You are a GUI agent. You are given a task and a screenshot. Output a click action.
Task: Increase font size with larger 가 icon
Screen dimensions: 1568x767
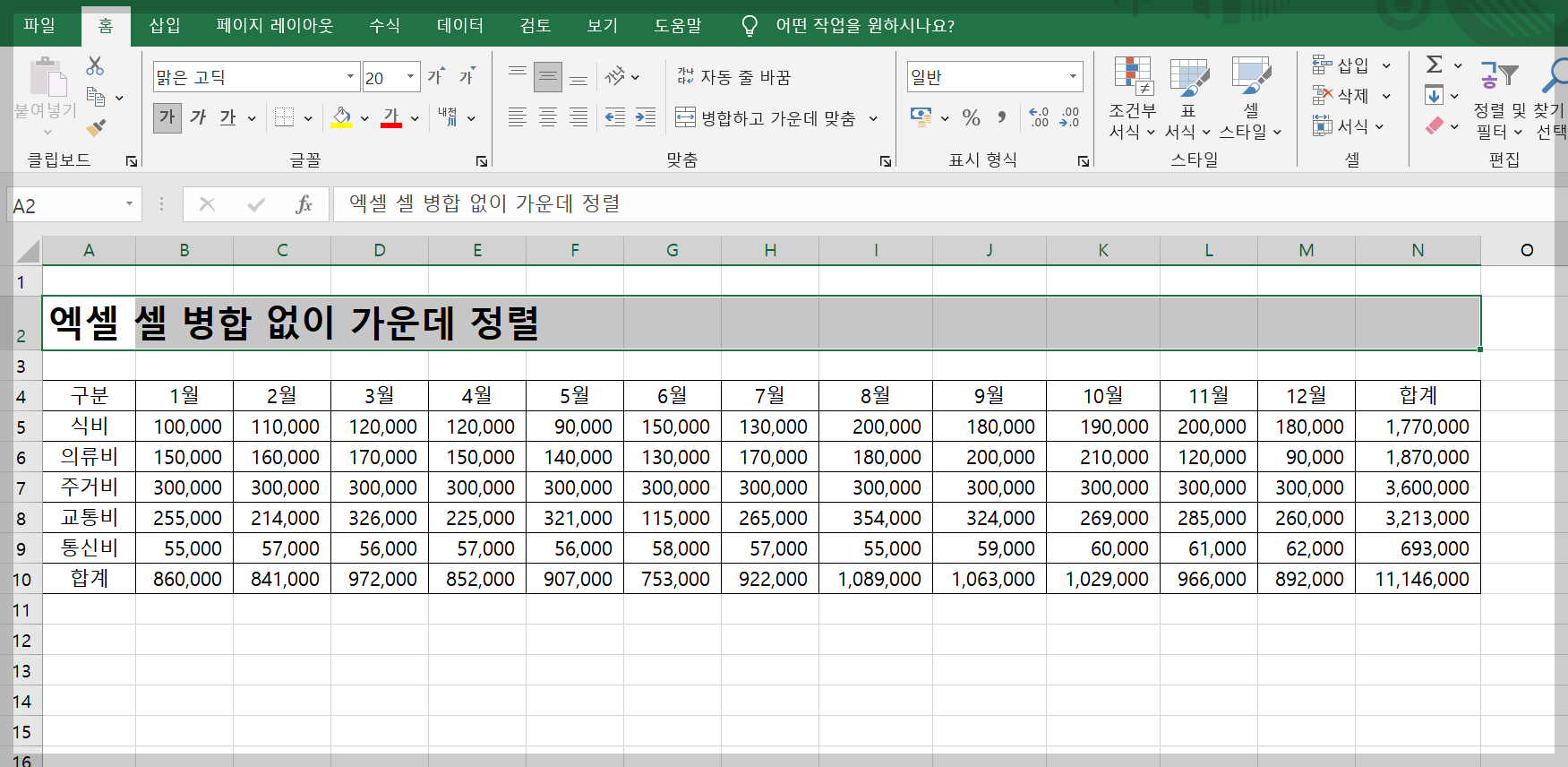pos(436,76)
